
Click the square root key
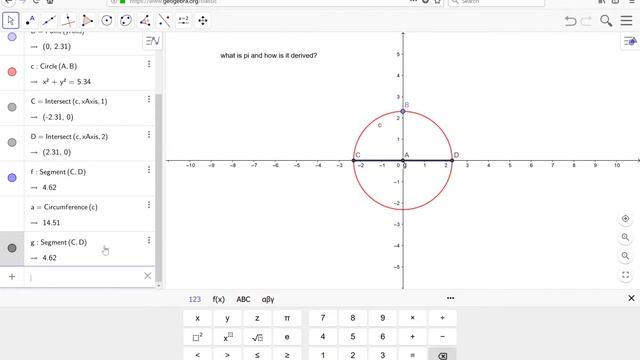point(257,337)
